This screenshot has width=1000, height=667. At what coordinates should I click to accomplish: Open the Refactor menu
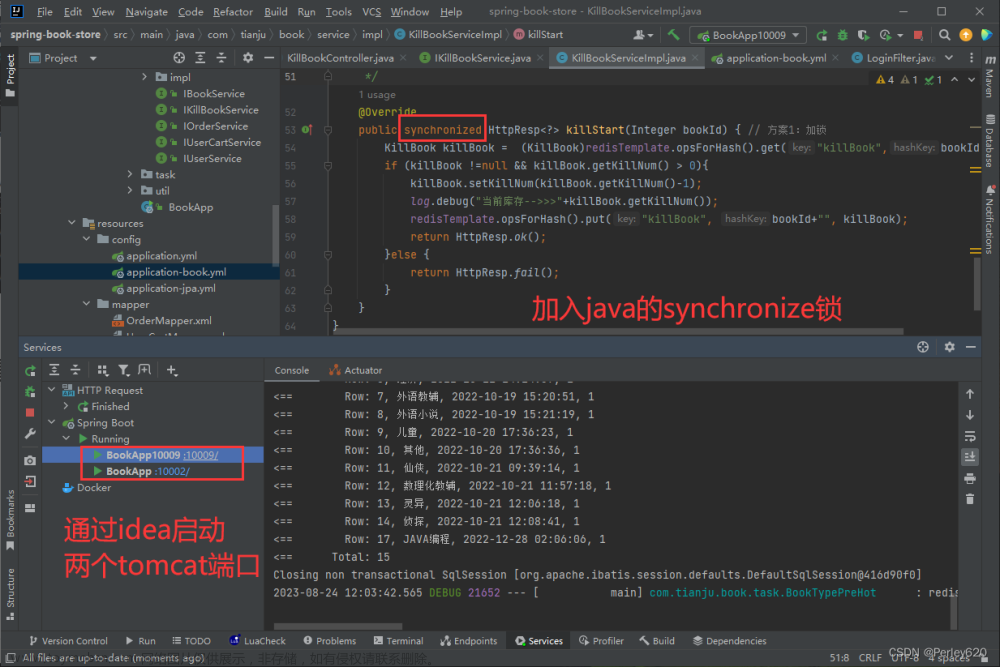click(233, 11)
